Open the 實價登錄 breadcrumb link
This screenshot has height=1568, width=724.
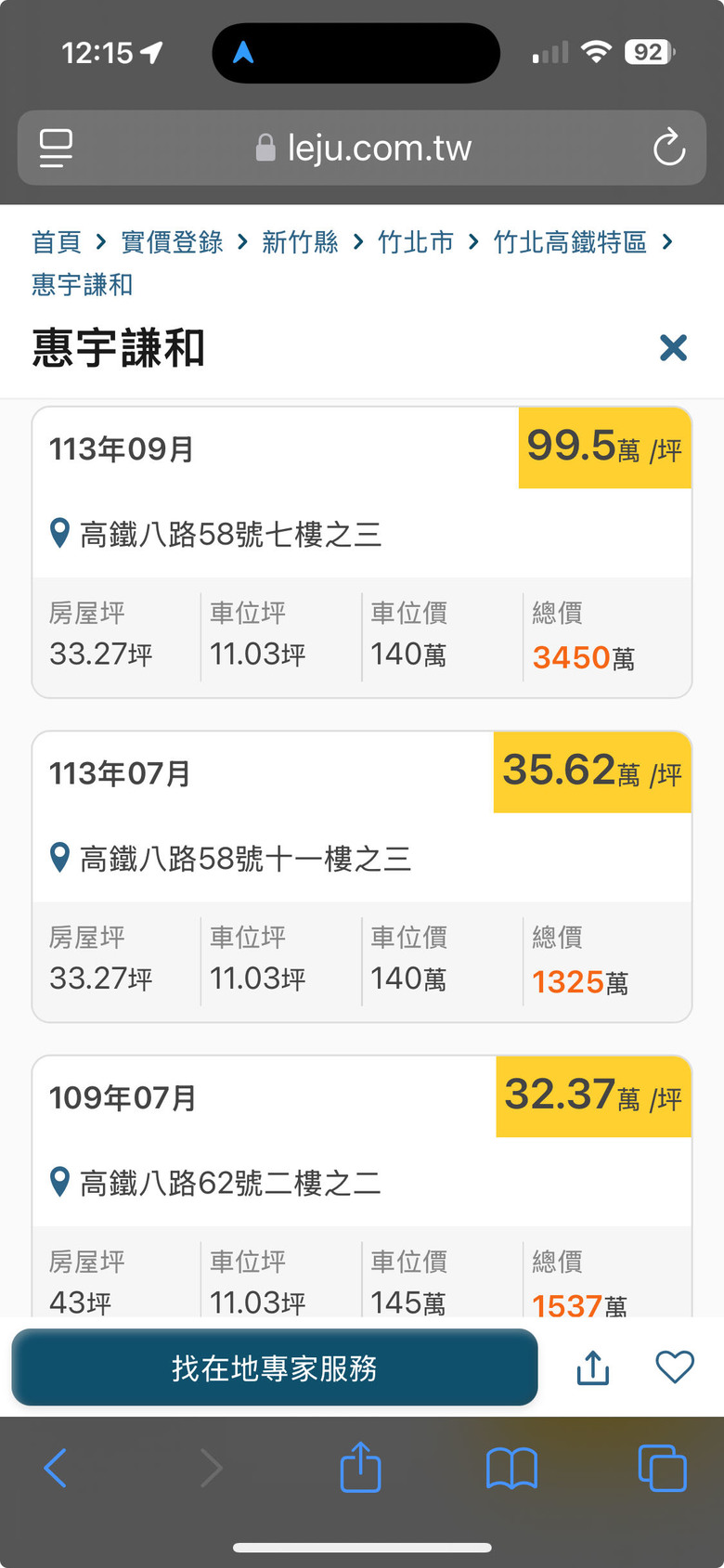[172, 242]
